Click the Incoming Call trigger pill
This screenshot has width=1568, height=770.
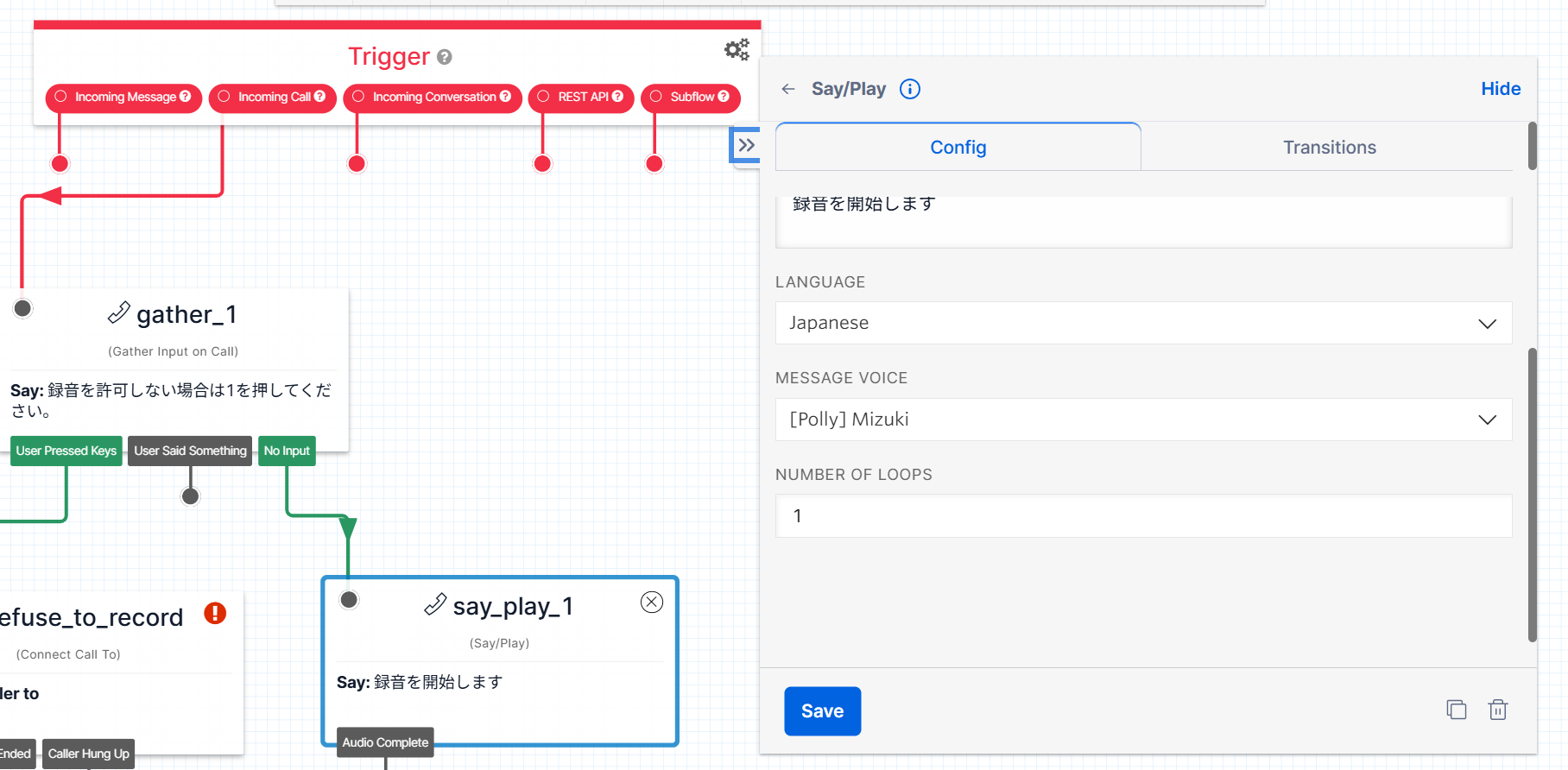pos(273,98)
